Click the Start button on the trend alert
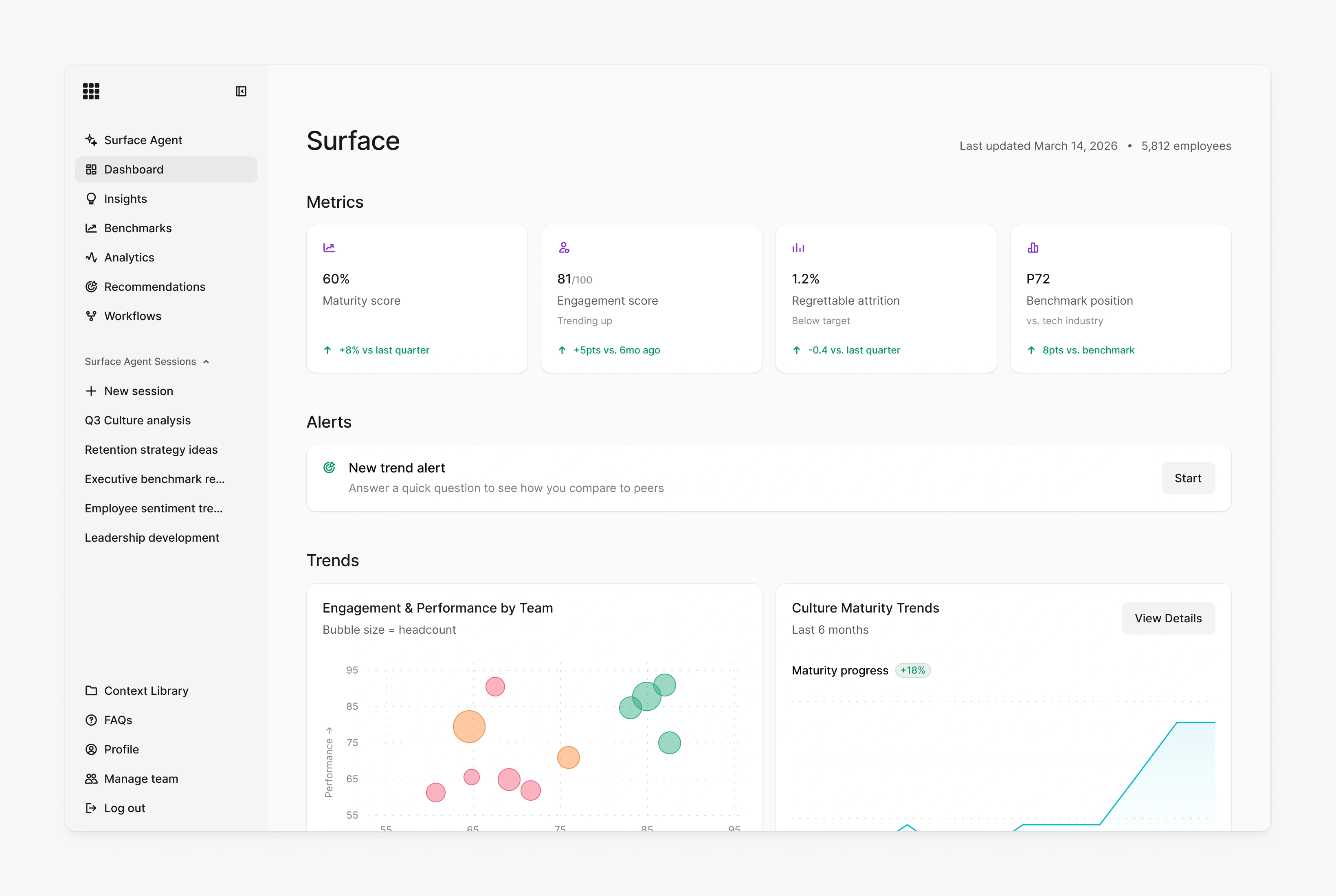The height and width of the screenshot is (896, 1336). click(1188, 478)
